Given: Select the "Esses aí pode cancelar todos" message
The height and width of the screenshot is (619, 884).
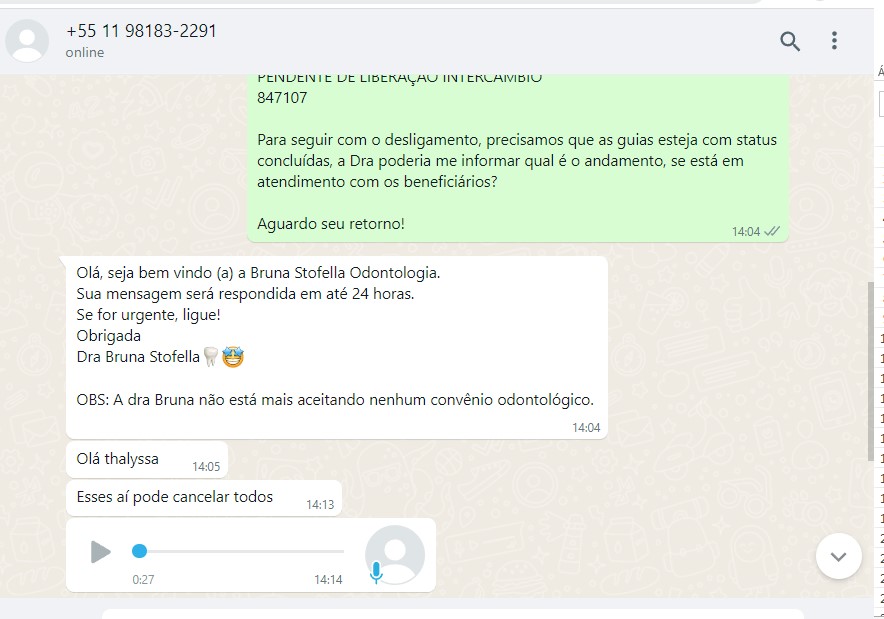Looking at the screenshot, I should [204, 498].
